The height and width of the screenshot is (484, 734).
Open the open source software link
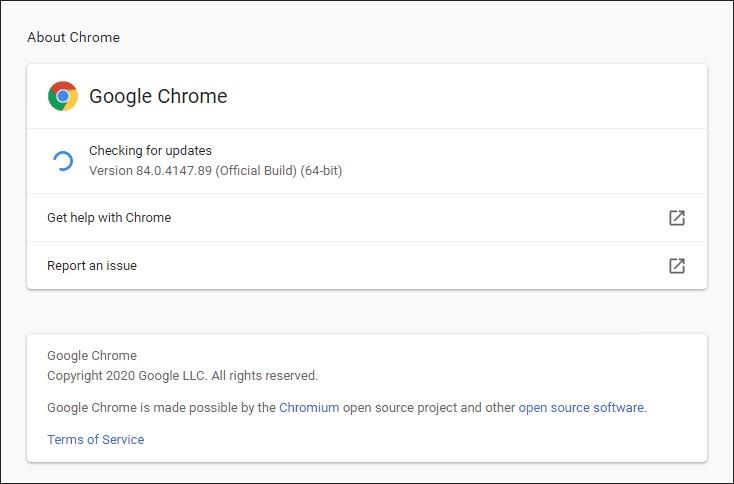tap(581, 408)
